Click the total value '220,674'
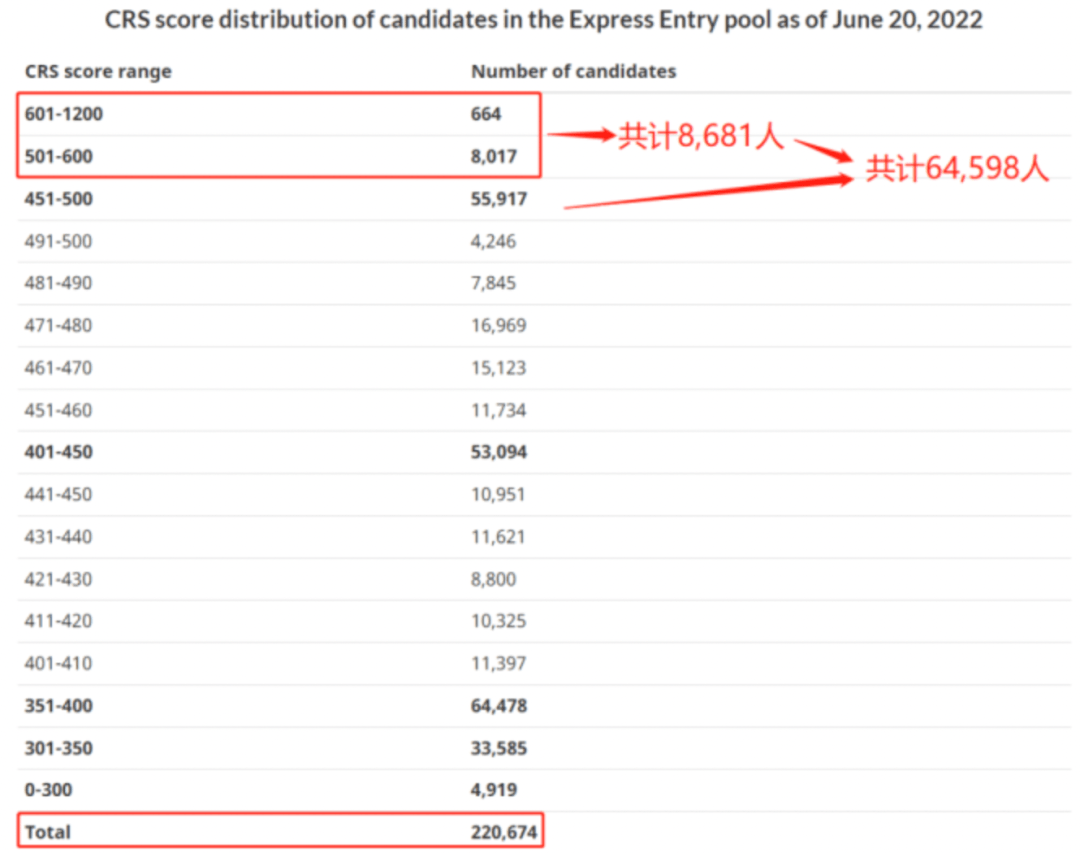This screenshot has height=853, width=1080. (x=503, y=832)
